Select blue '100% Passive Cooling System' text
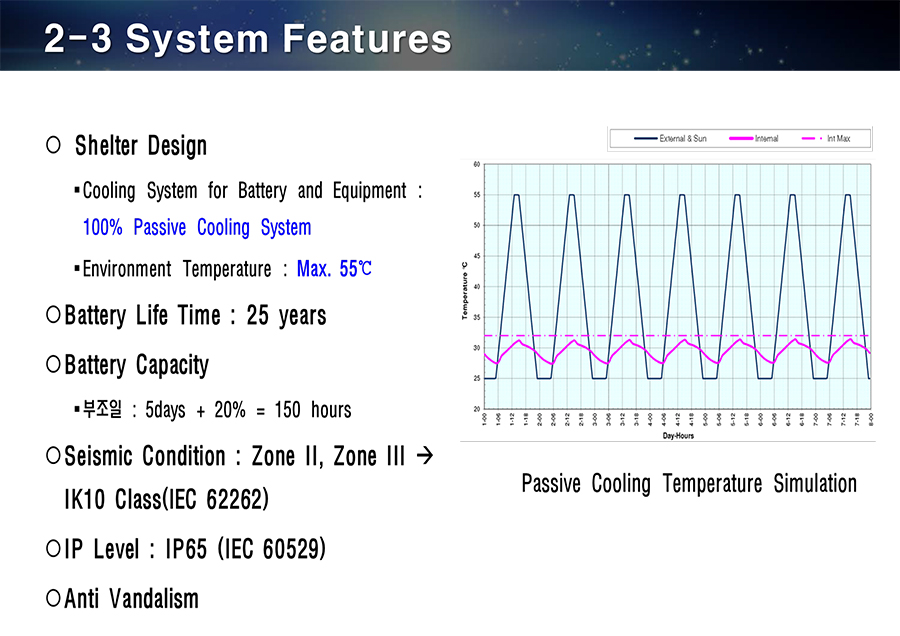The height and width of the screenshot is (636, 900). (197, 227)
